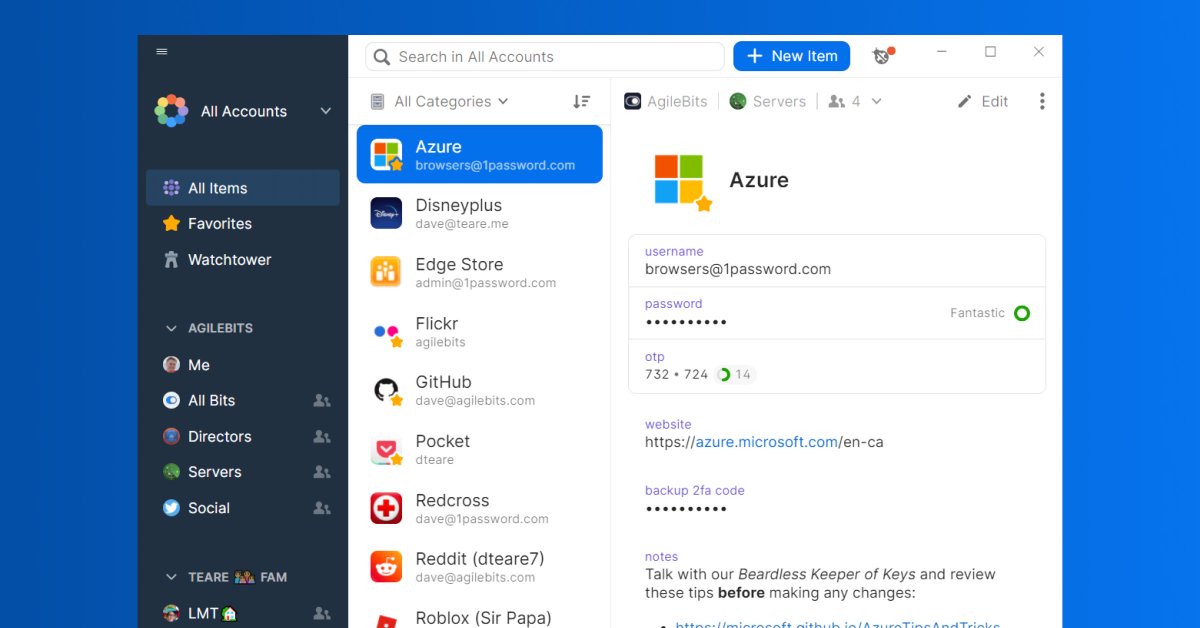Select the Reddit (dteare7) item
The width and height of the screenshot is (1200, 628).
coord(480,567)
